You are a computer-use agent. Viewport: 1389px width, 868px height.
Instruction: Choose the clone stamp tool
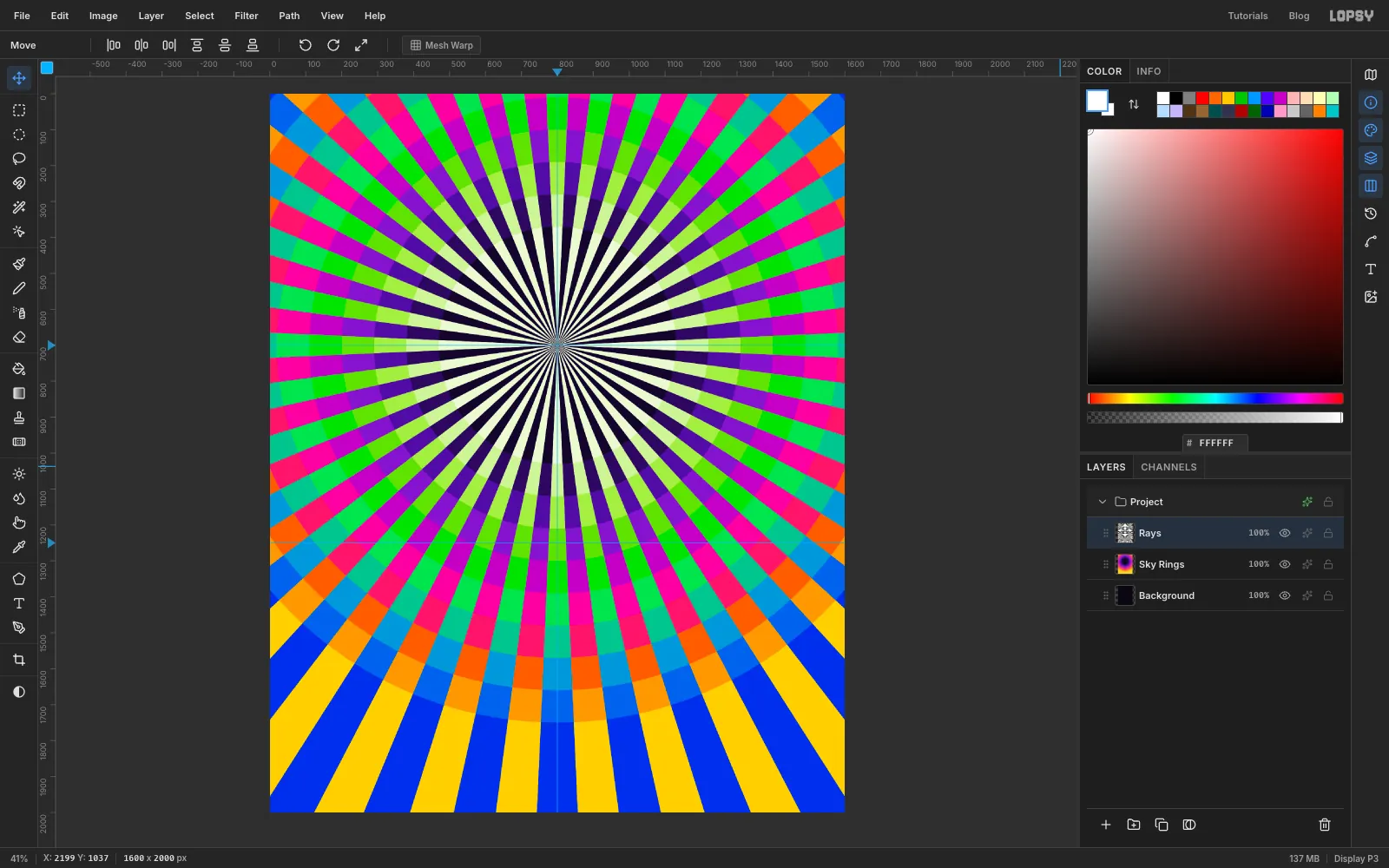19,418
